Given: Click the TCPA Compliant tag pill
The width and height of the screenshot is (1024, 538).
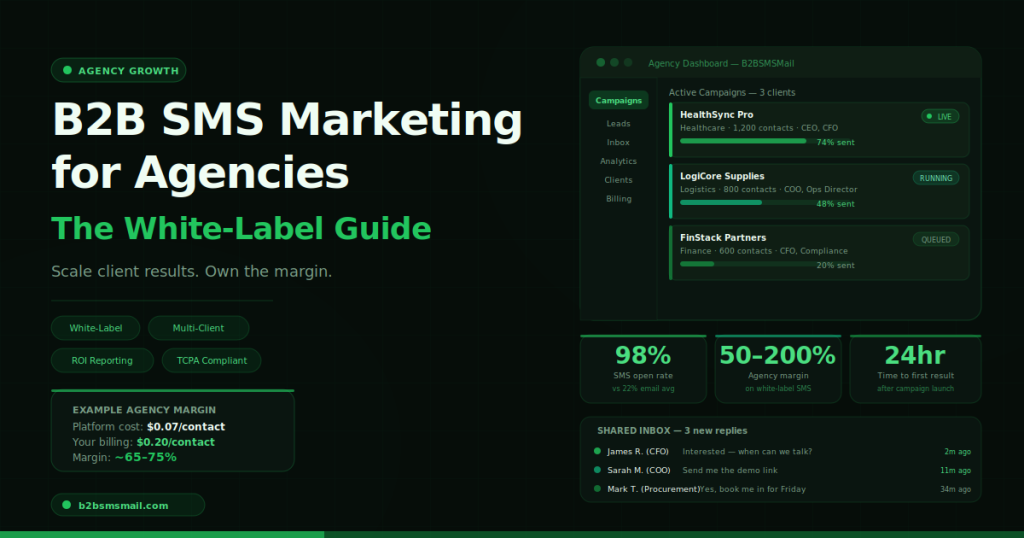Looking at the screenshot, I should pos(212,360).
